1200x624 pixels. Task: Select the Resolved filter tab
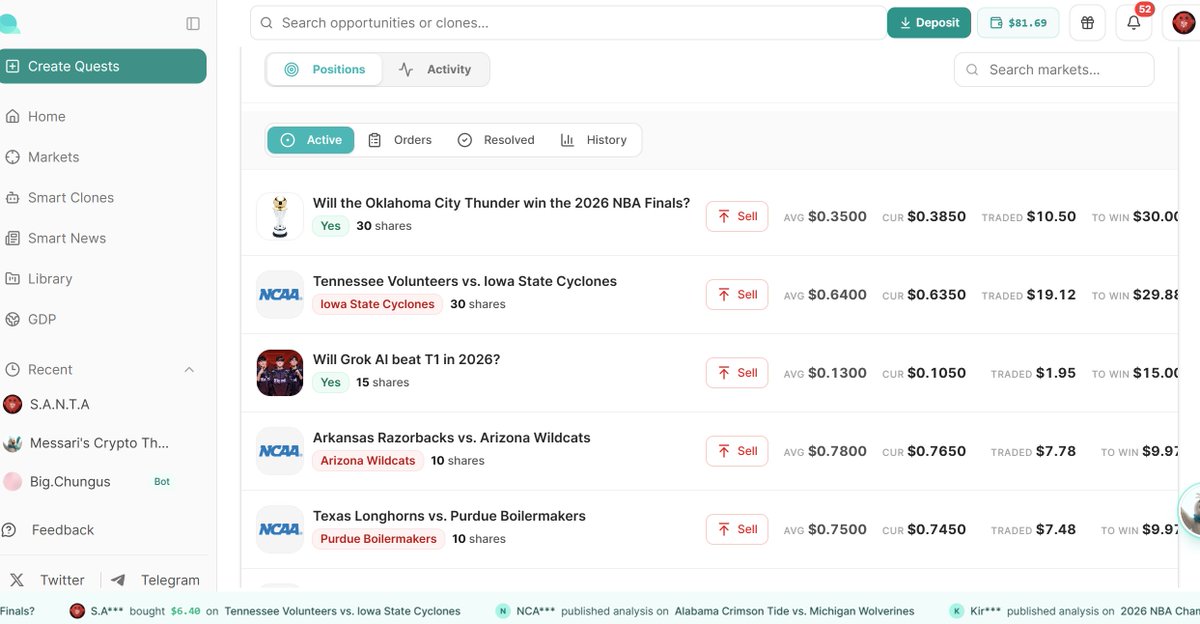(496, 140)
